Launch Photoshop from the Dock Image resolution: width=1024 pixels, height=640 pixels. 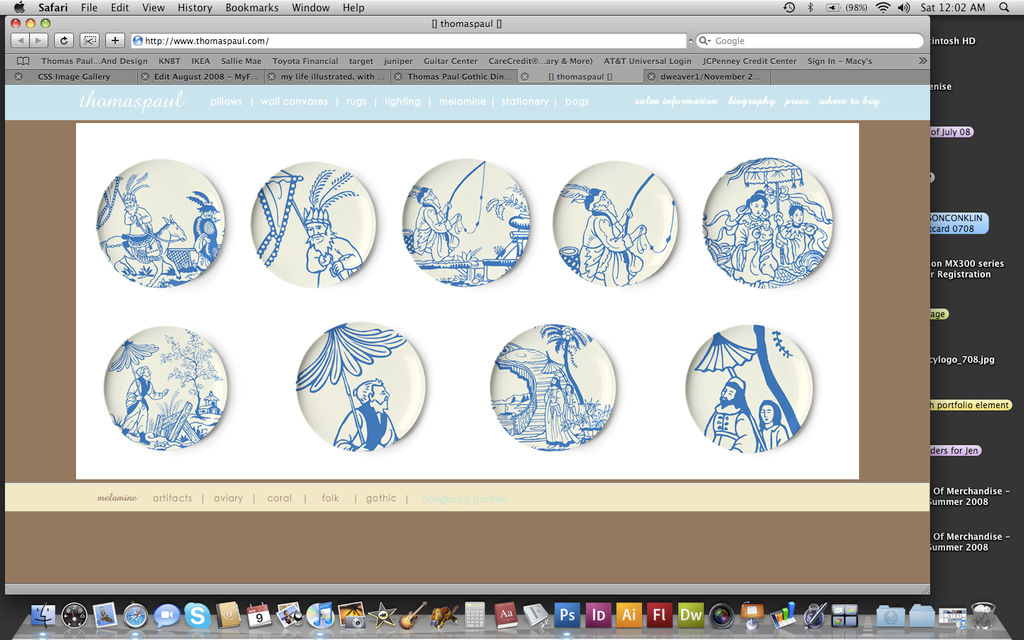pos(567,616)
